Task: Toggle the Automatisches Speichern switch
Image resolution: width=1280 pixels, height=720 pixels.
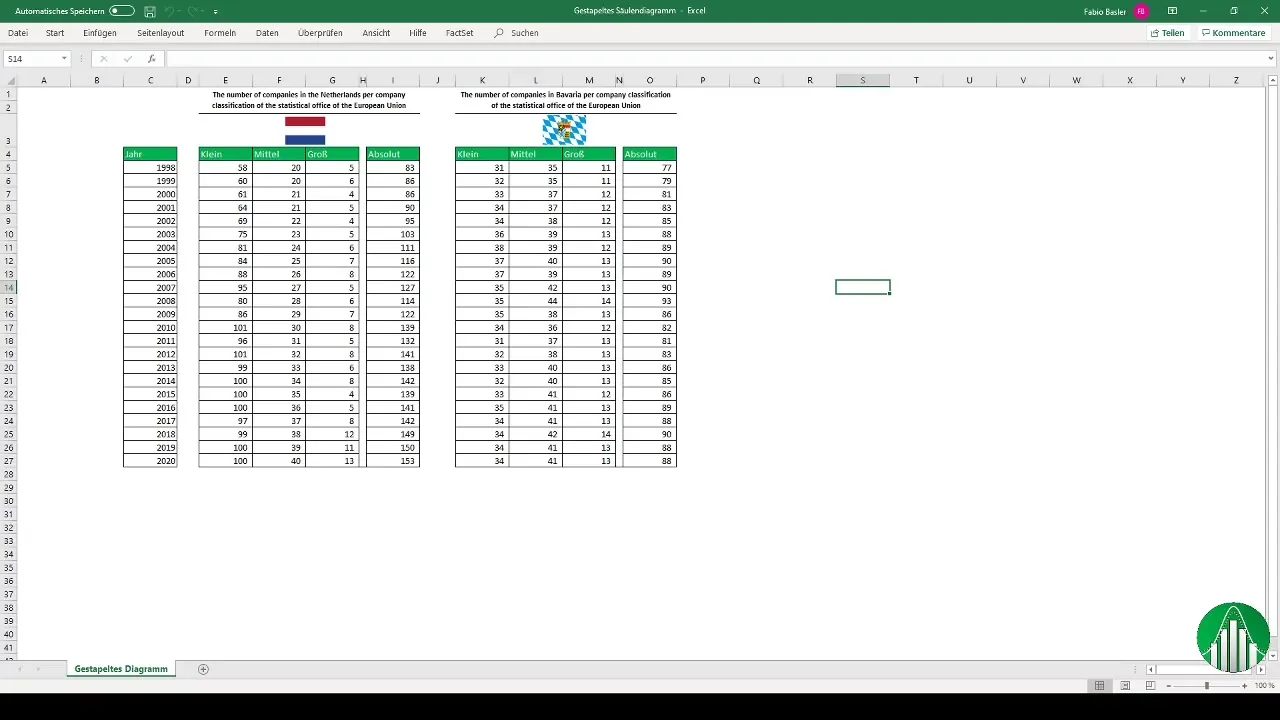Action: 122,11
